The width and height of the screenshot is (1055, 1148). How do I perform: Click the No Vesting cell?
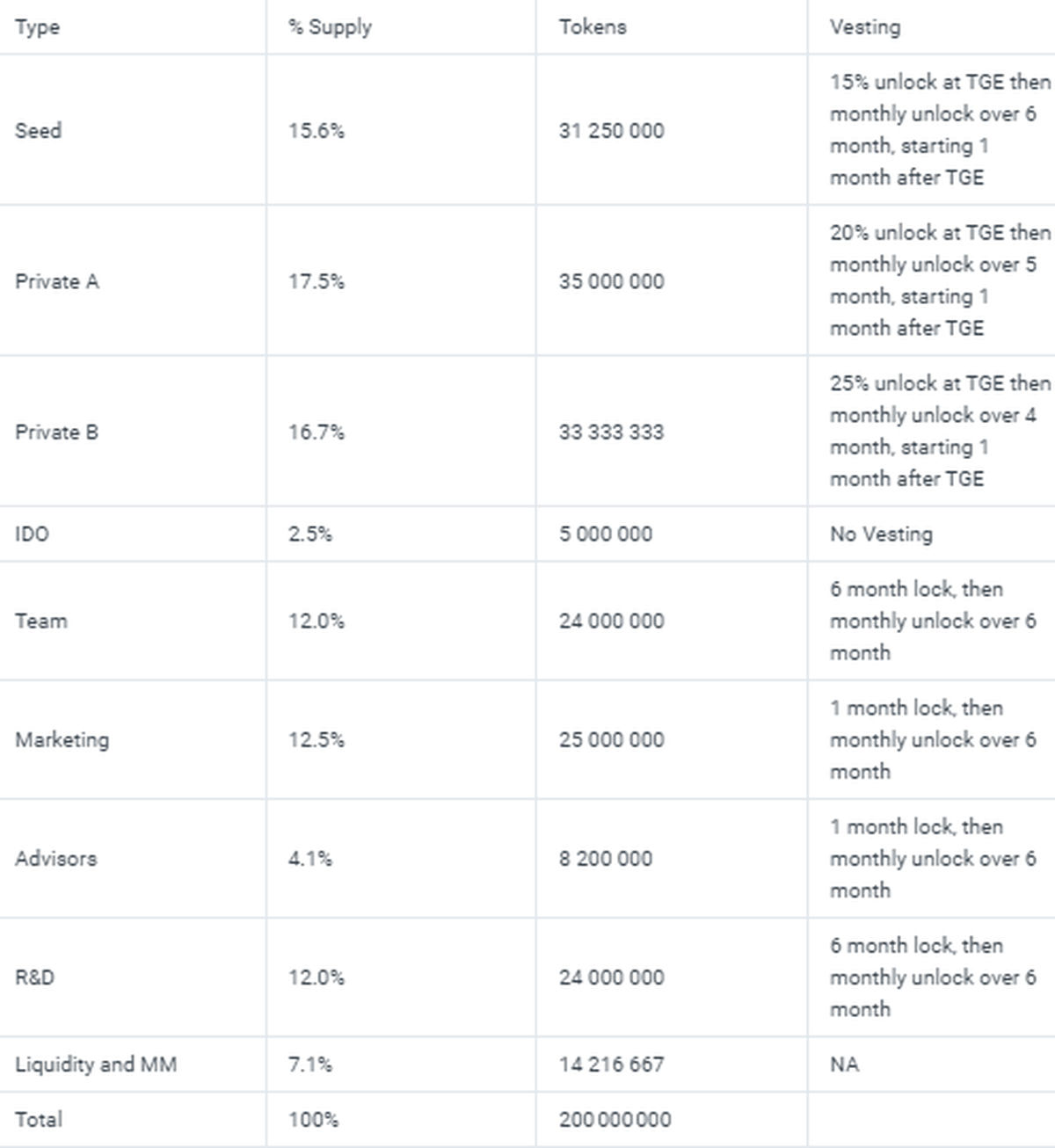pyautogui.click(x=881, y=534)
